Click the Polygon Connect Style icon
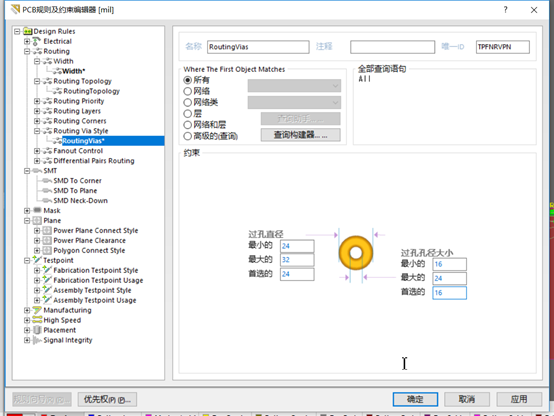The image size is (554, 416). 47,250
